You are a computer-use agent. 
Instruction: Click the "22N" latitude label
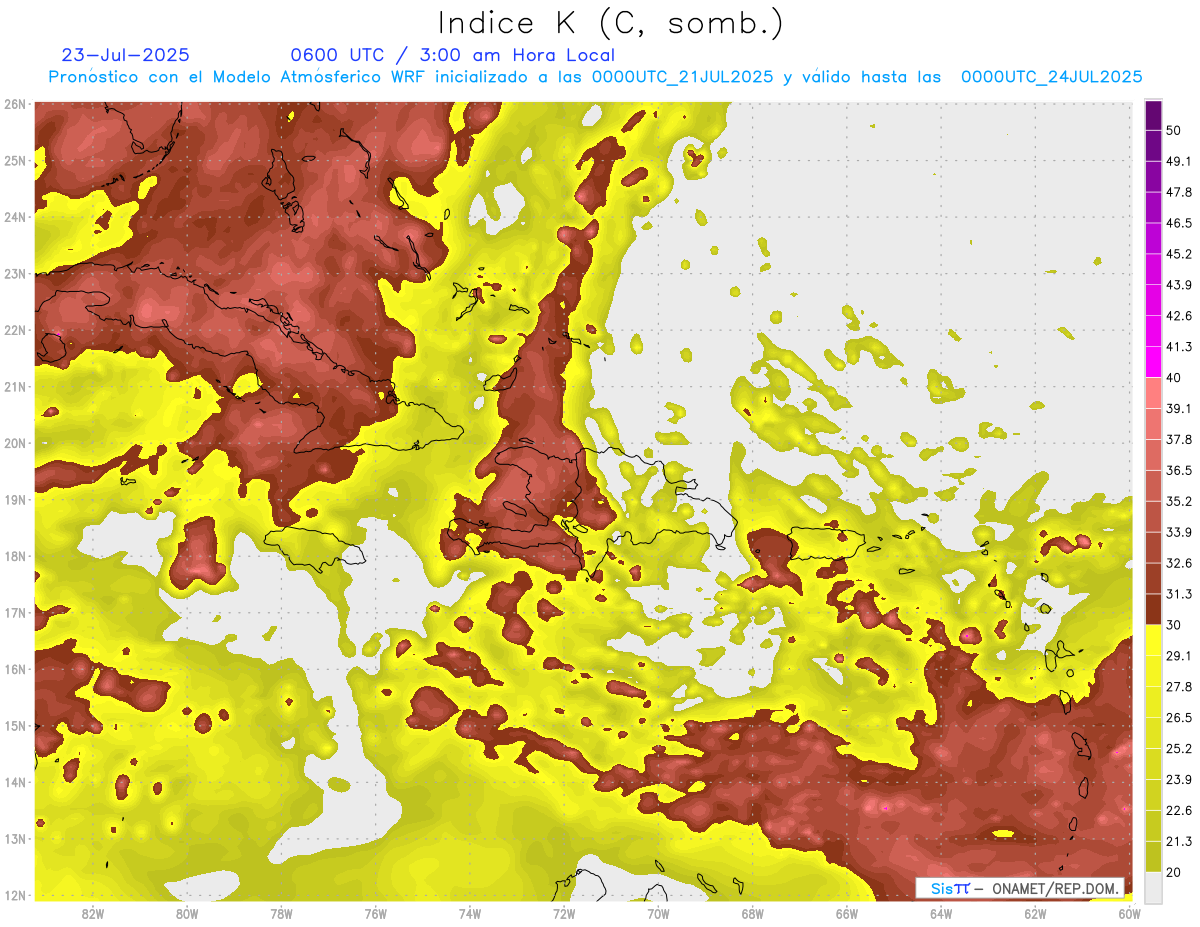click(15, 330)
